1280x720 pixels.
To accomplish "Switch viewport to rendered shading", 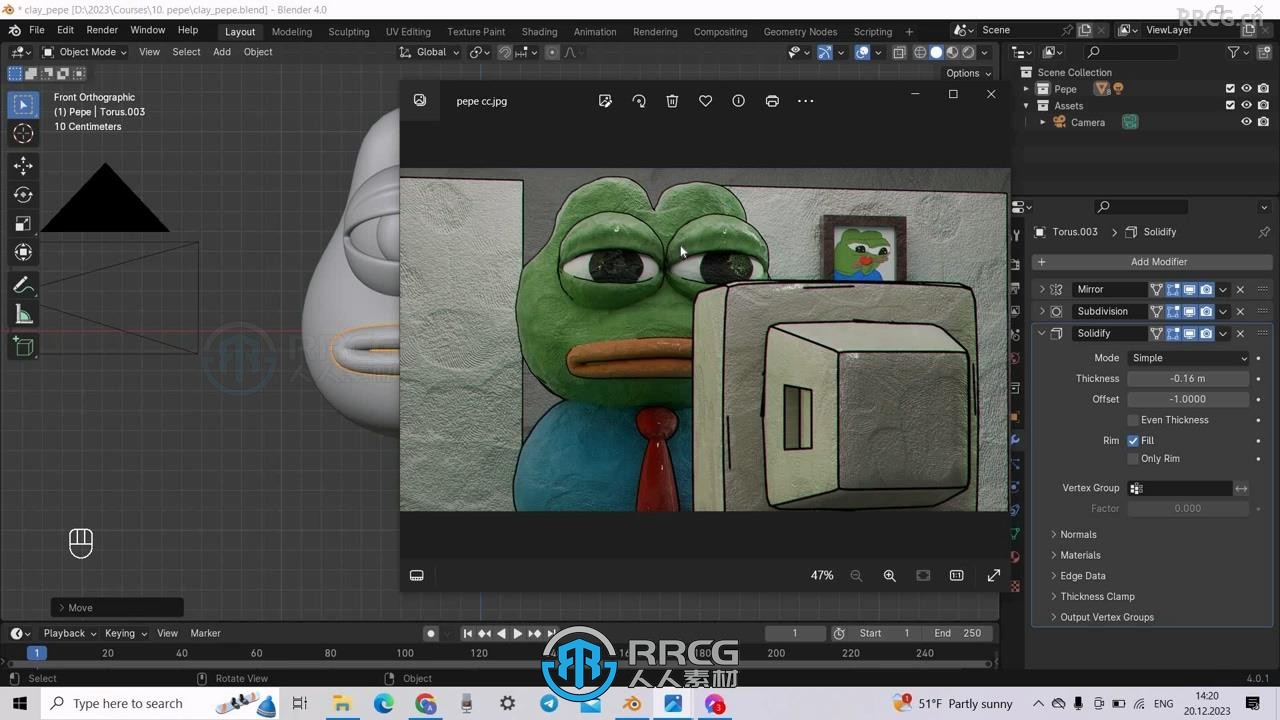I will click(x=968, y=52).
